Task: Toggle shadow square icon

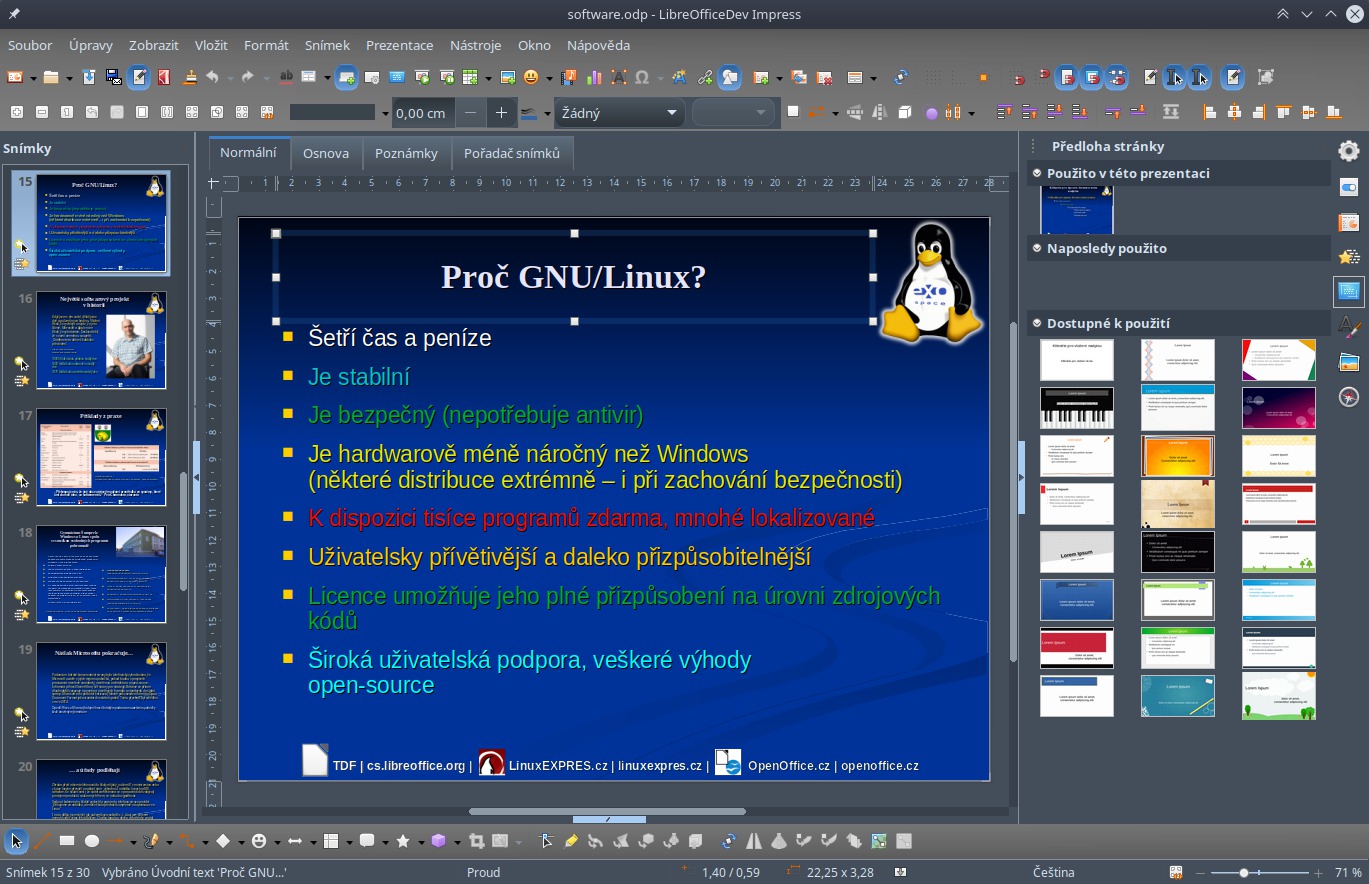Action: (792, 111)
